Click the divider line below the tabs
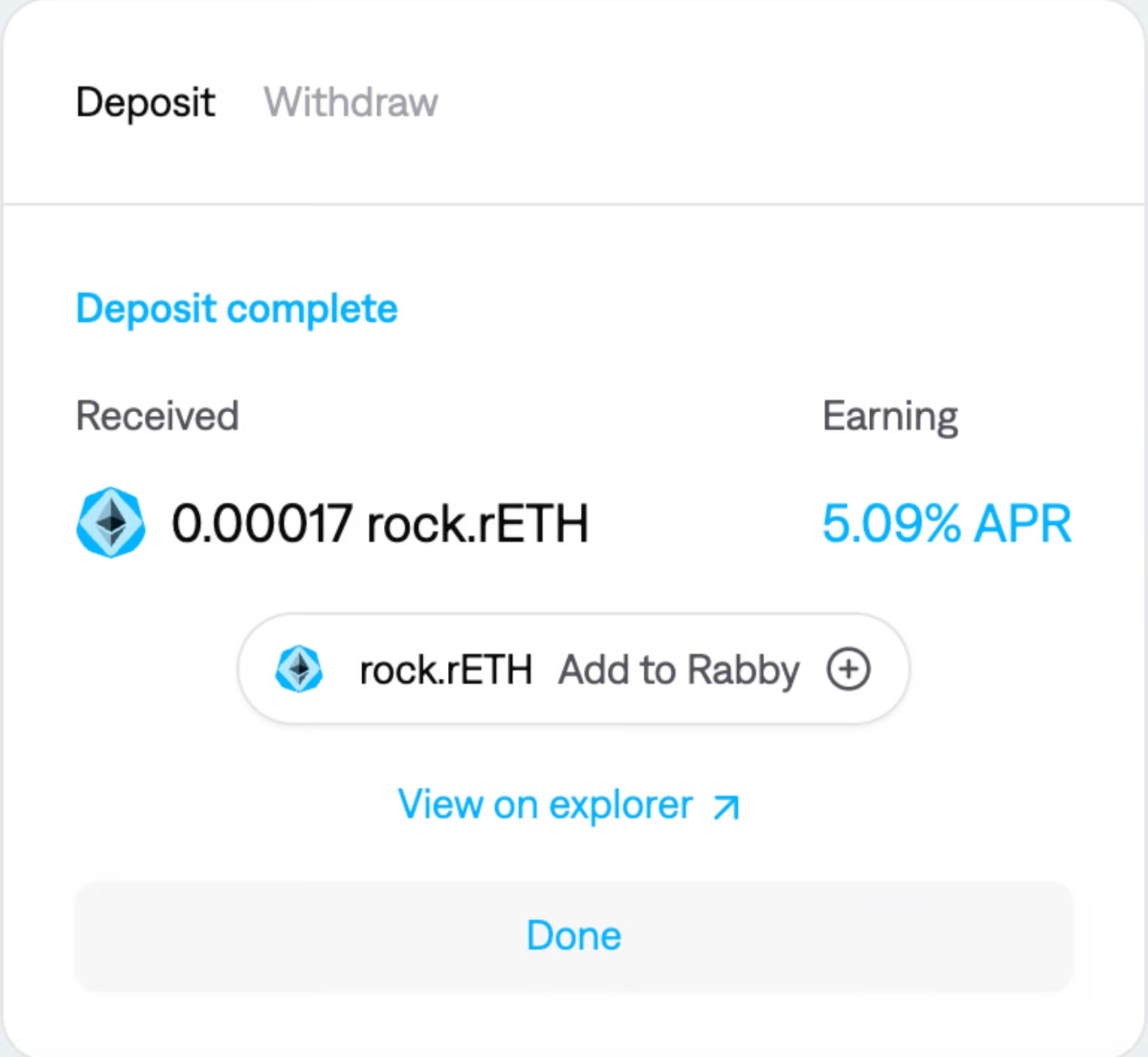The height and width of the screenshot is (1057, 1148). tap(574, 204)
